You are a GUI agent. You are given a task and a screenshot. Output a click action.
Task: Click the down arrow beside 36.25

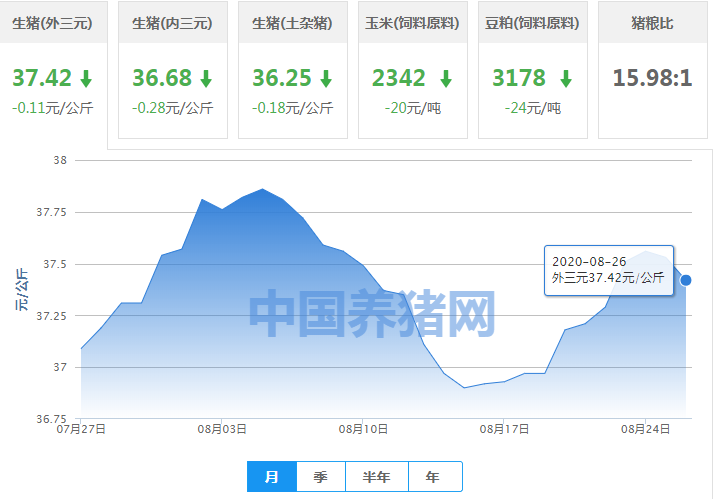(326, 78)
